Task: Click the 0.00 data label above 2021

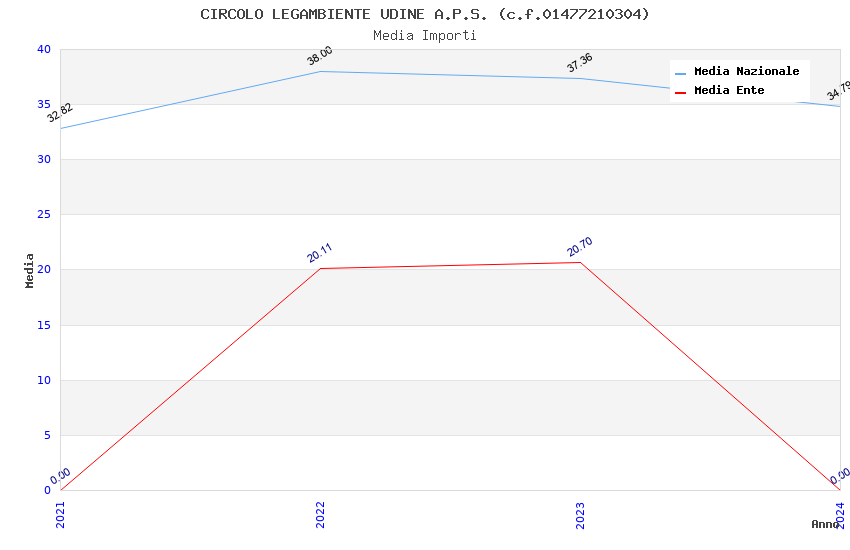Action: [60, 476]
